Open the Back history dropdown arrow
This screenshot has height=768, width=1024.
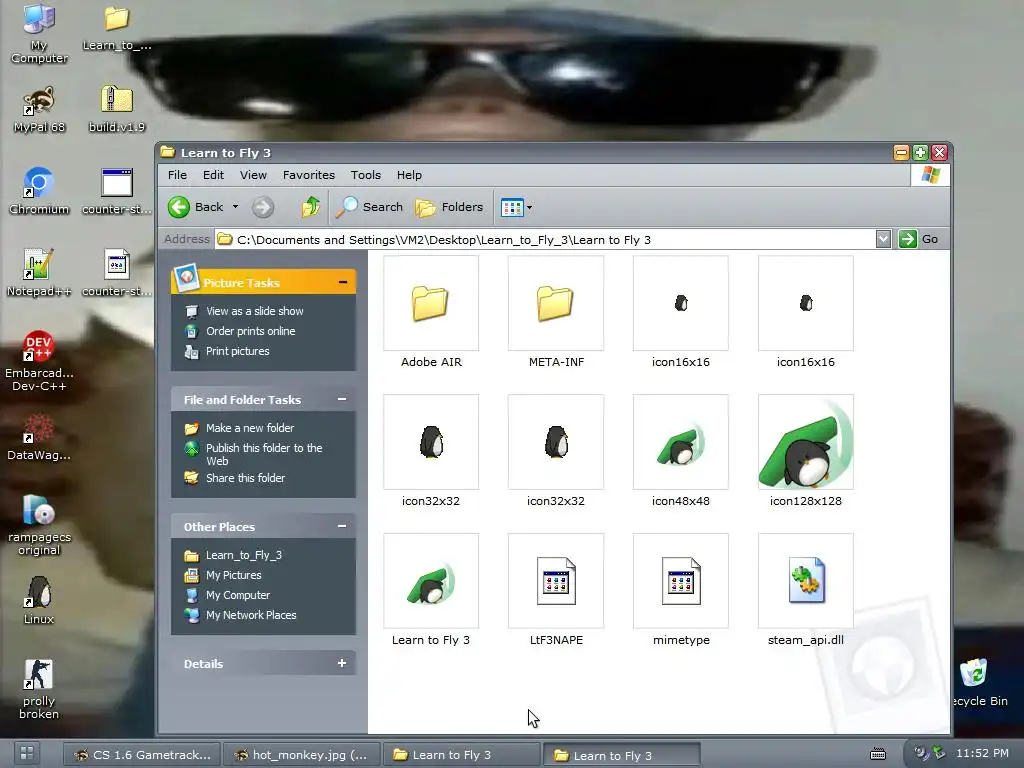pos(235,207)
